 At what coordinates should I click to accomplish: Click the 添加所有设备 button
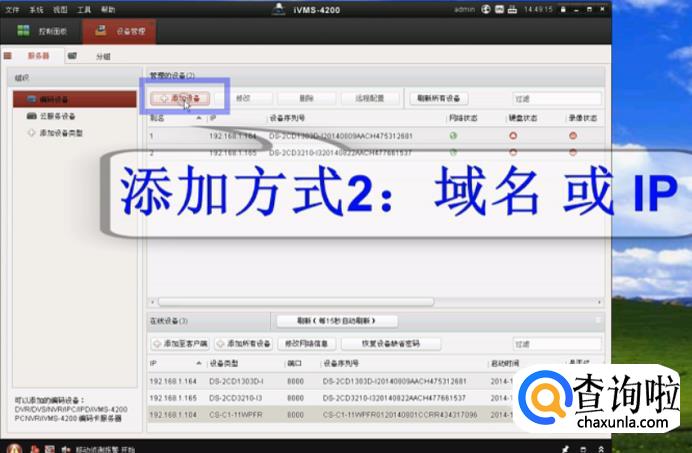244,344
